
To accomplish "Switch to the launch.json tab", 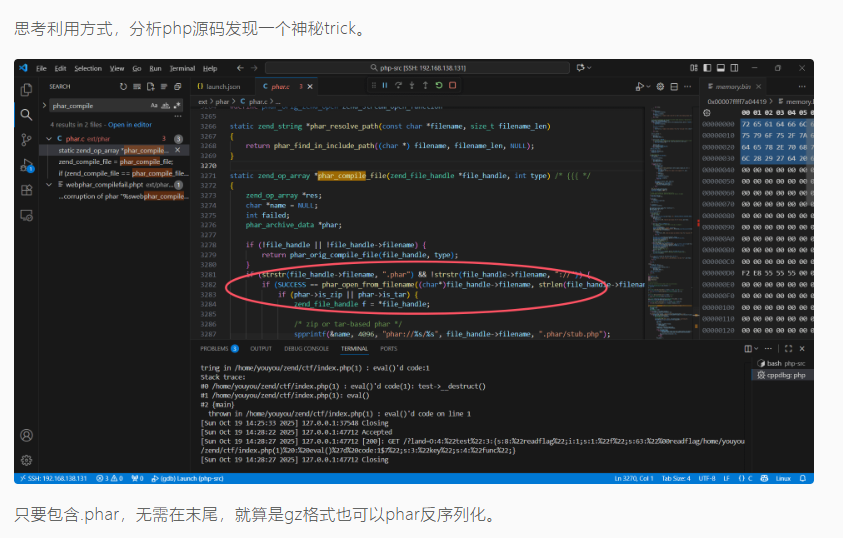I will [x=222, y=86].
